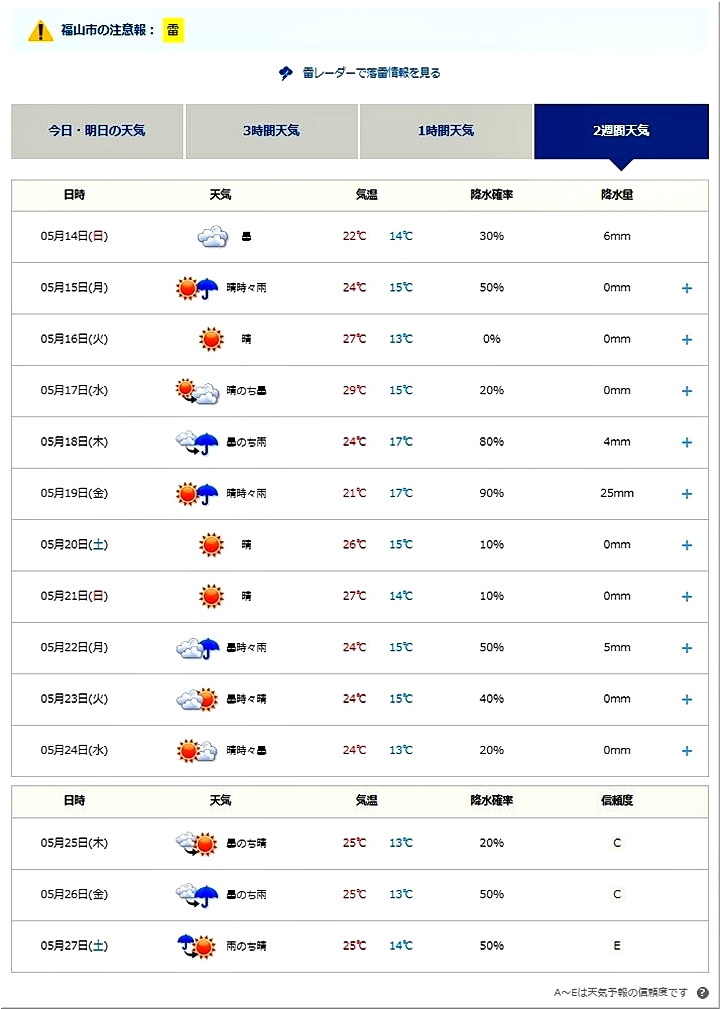
Task: Click the cloudy icon for 05月14日
Action: (212, 237)
